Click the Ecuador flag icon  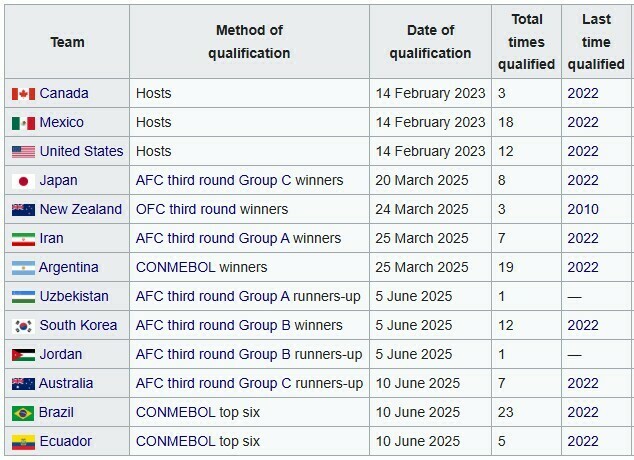pos(23,442)
